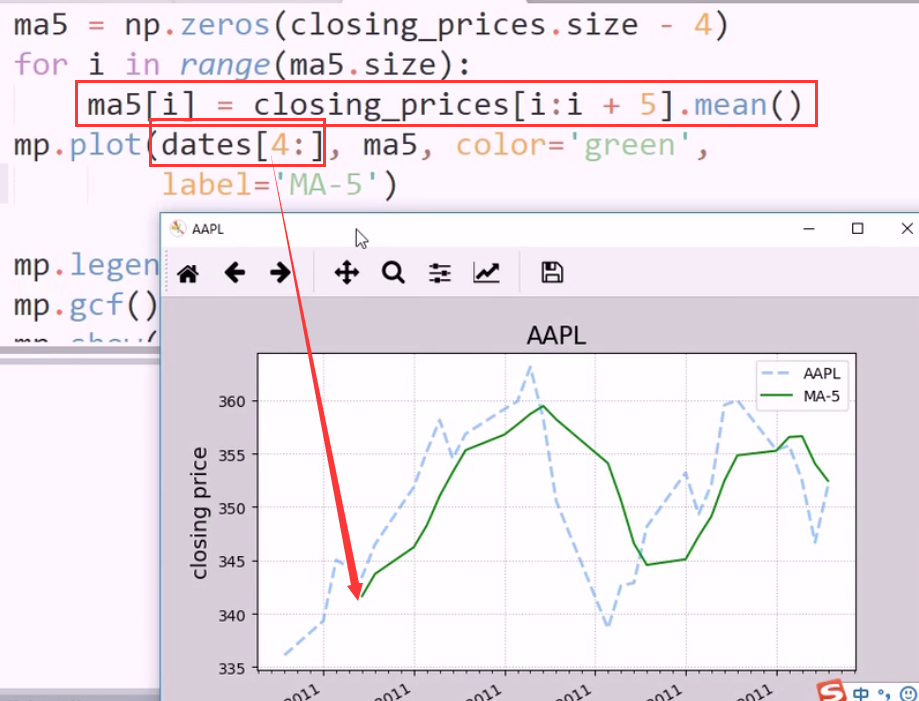This screenshot has height=701, width=919.
Task: Close the AAPL figure window
Action: (907, 228)
